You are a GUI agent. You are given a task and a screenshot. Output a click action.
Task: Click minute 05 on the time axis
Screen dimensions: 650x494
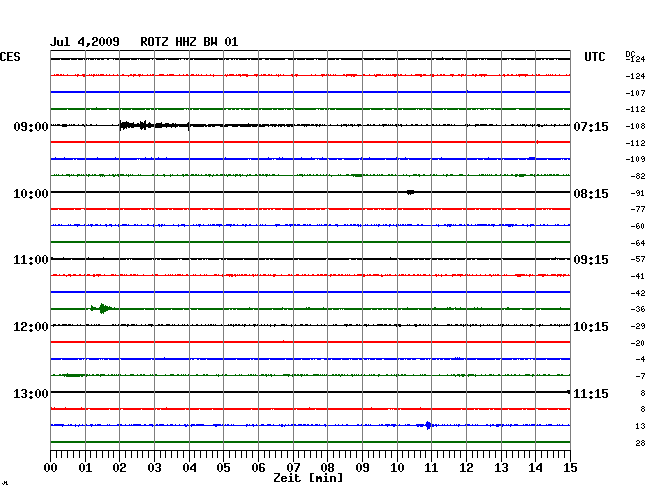pos(223,468)
